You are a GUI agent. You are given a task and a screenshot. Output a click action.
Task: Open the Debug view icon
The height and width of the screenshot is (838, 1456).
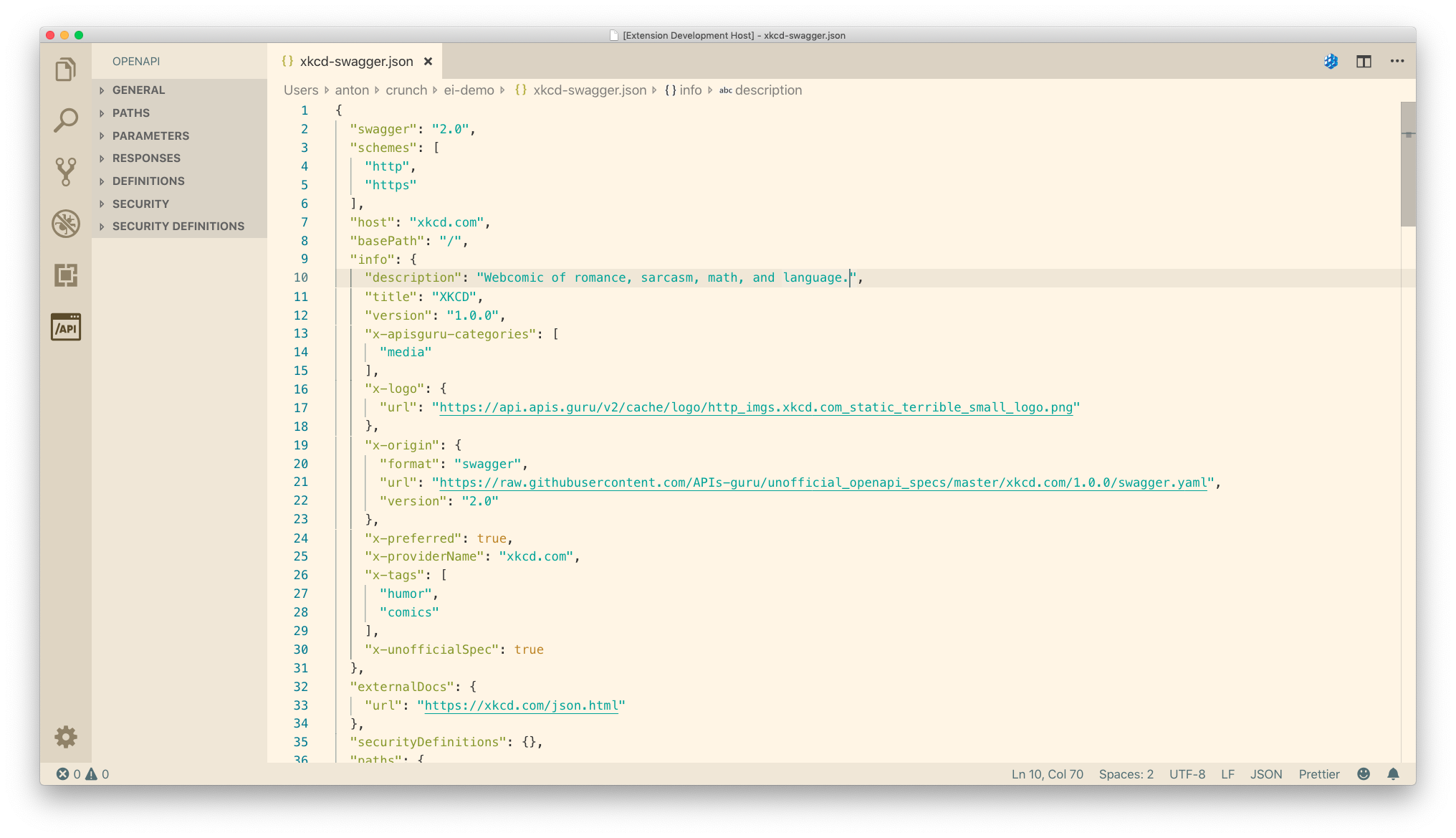pyautogui.click(x=66, y=224)
